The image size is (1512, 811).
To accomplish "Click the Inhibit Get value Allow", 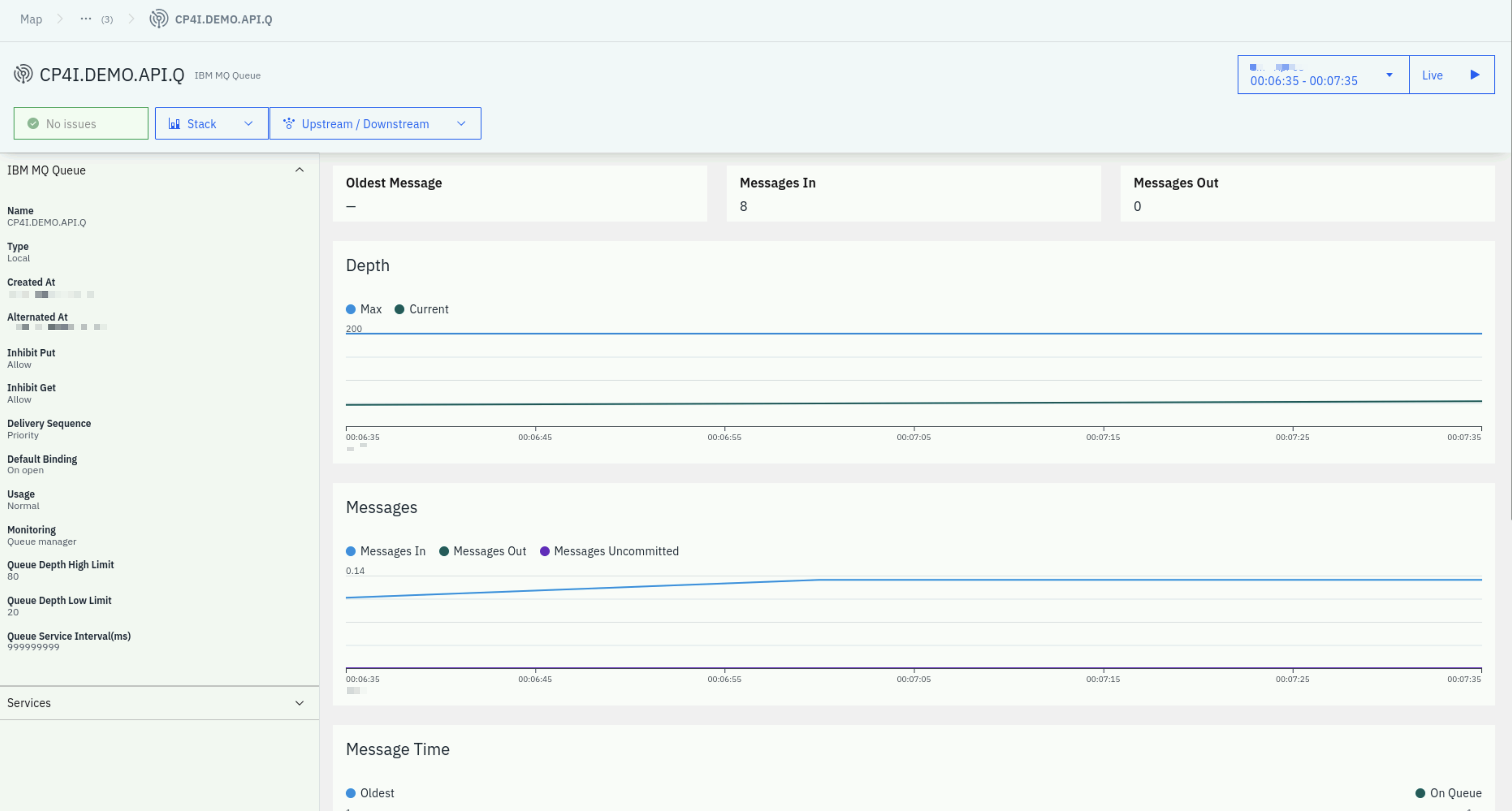I will click(x=19, y=400).
